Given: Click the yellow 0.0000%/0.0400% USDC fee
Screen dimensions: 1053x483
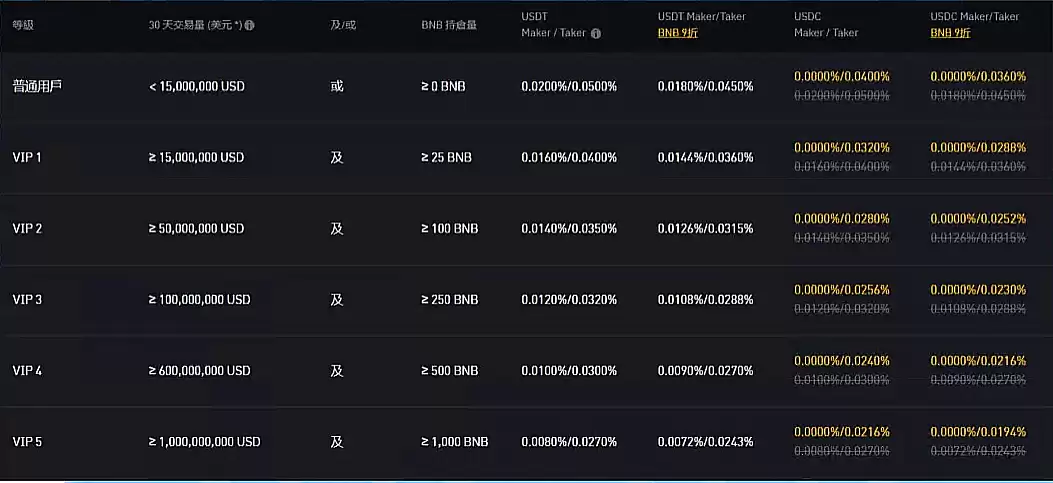Looking at the screenshot, I should point(842,76).
